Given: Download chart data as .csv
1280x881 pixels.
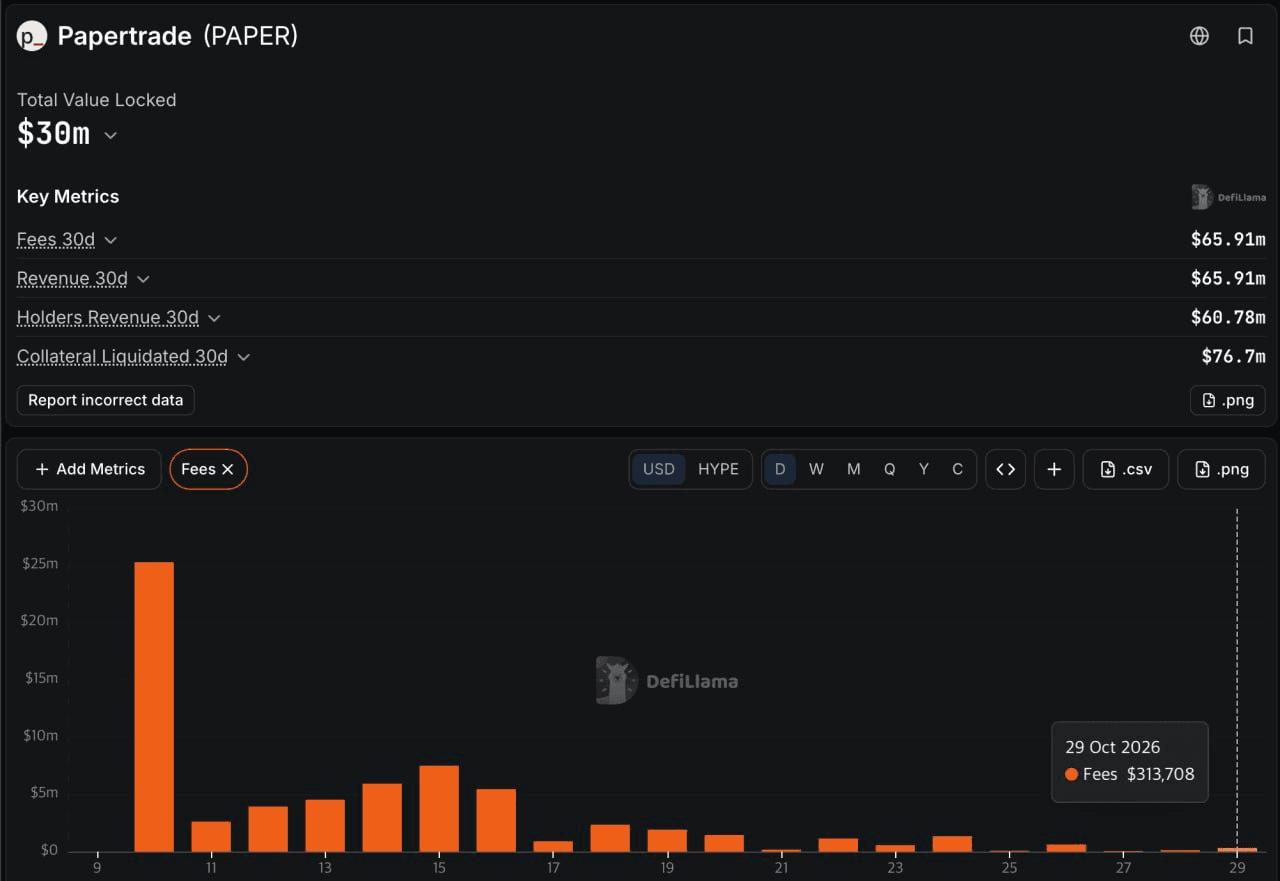Looking at the screenshot, I should tap(1126, 469).
